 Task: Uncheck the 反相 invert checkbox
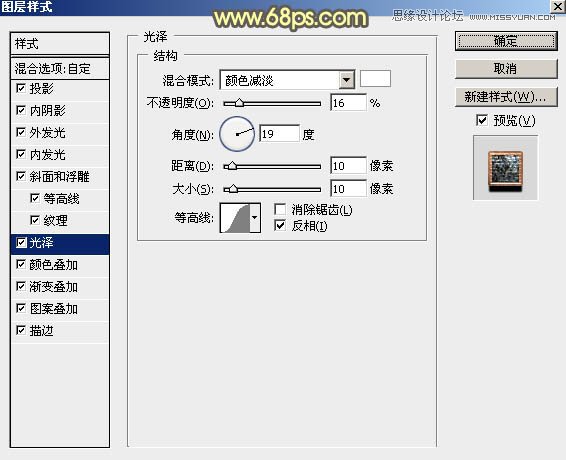[x=280, y=226]
